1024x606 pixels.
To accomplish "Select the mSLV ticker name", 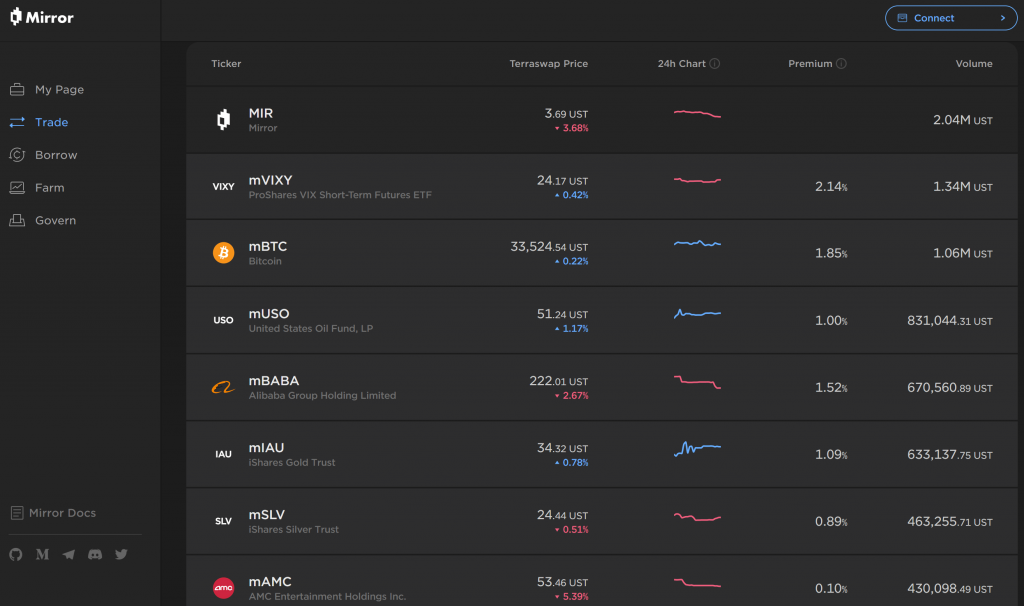I will (x=266, y=515).
